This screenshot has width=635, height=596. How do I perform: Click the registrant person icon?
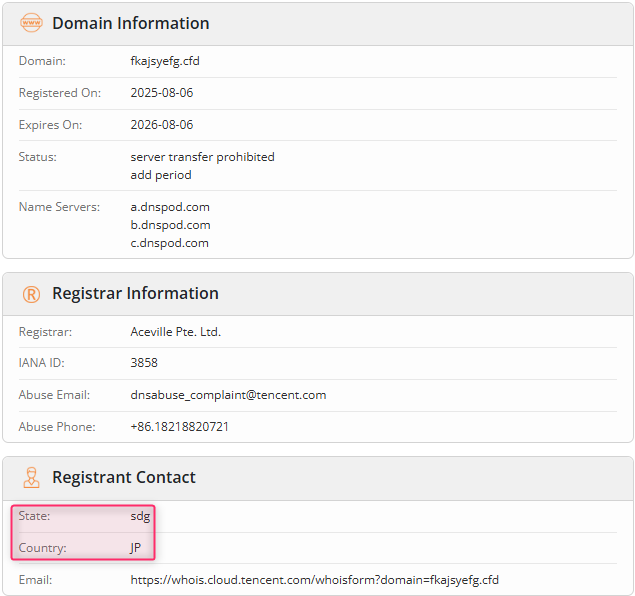click(31, 478)
